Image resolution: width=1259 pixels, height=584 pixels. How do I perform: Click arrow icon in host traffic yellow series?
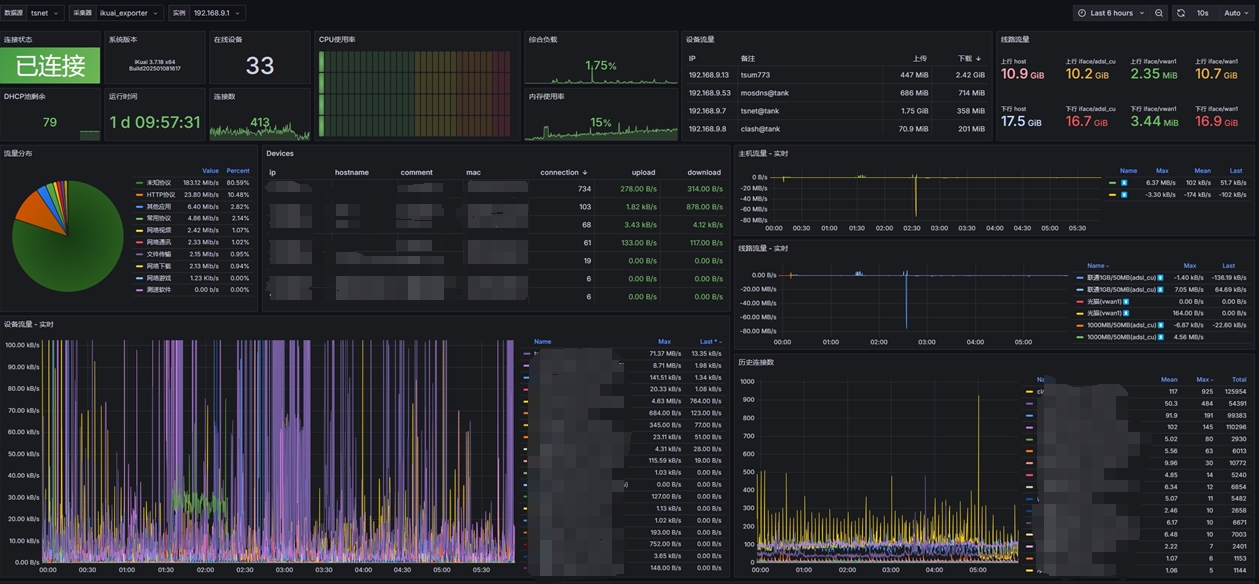point(1123,195)
